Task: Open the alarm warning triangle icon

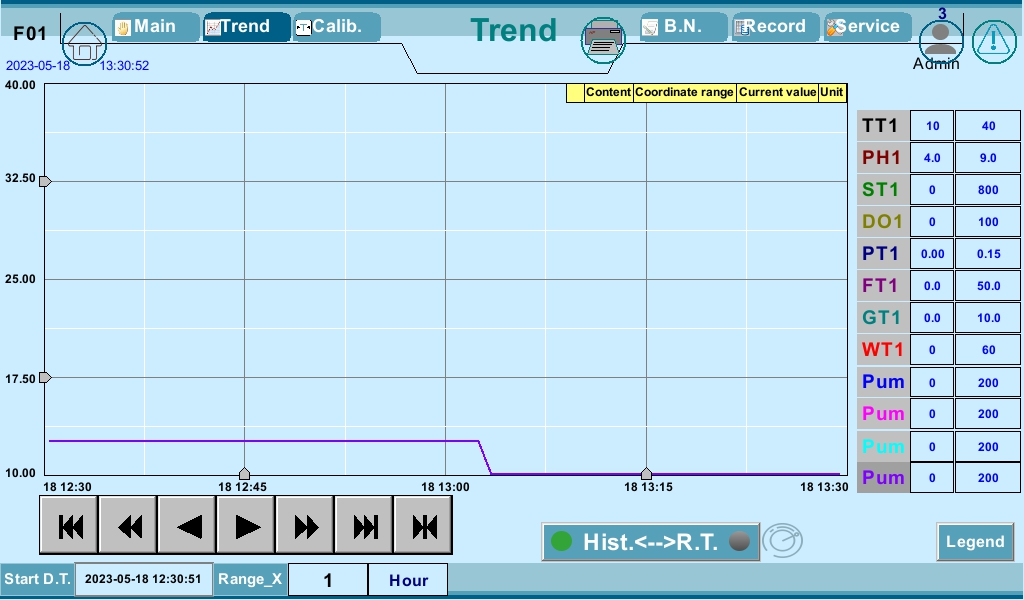Action: click(x=993, y=40)
